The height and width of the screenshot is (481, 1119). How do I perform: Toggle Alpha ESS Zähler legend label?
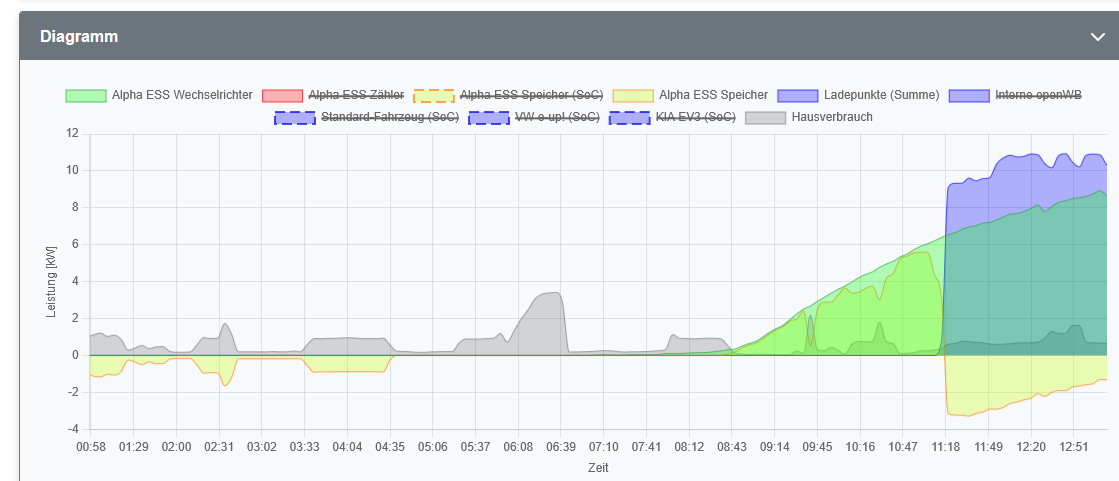pos(356,95)
